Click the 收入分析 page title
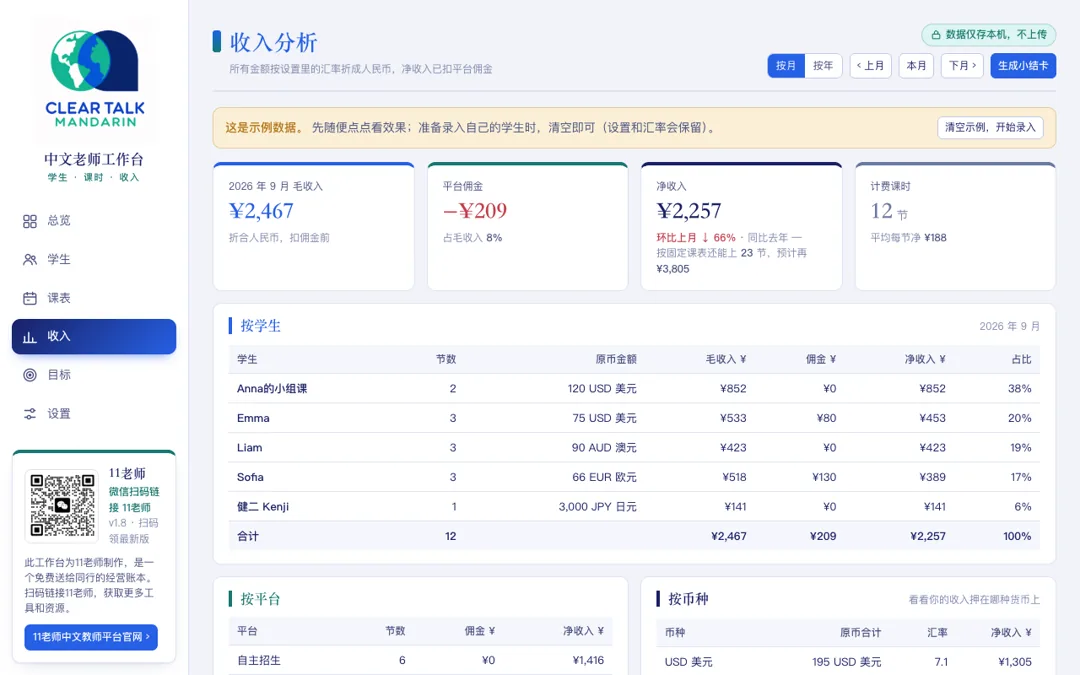This screenshot has width=1080, height=675. point(273,42)
